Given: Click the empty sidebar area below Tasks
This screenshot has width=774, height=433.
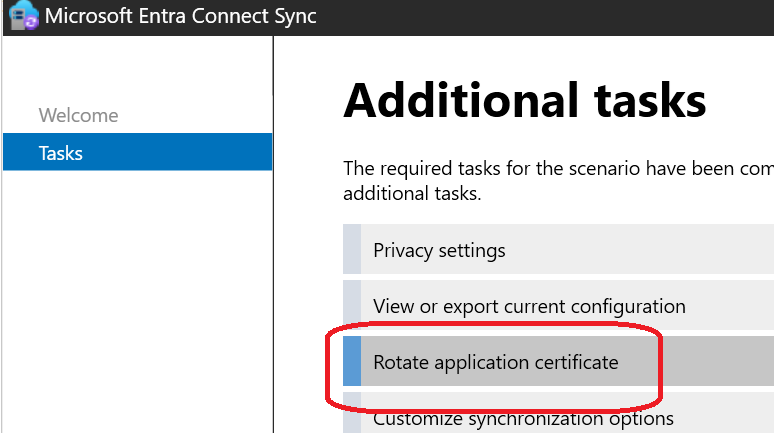Looking at the screenshot, I should click(136, 300).
